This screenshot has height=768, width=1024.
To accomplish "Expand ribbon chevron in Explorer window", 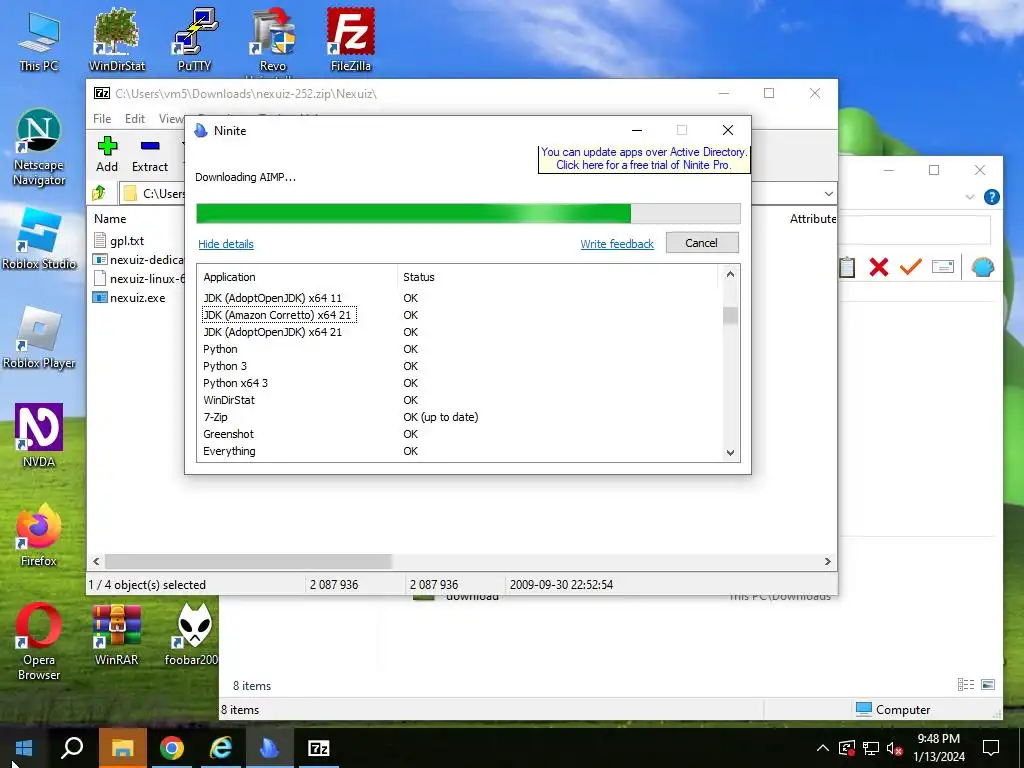I will [x=970, y=197].
